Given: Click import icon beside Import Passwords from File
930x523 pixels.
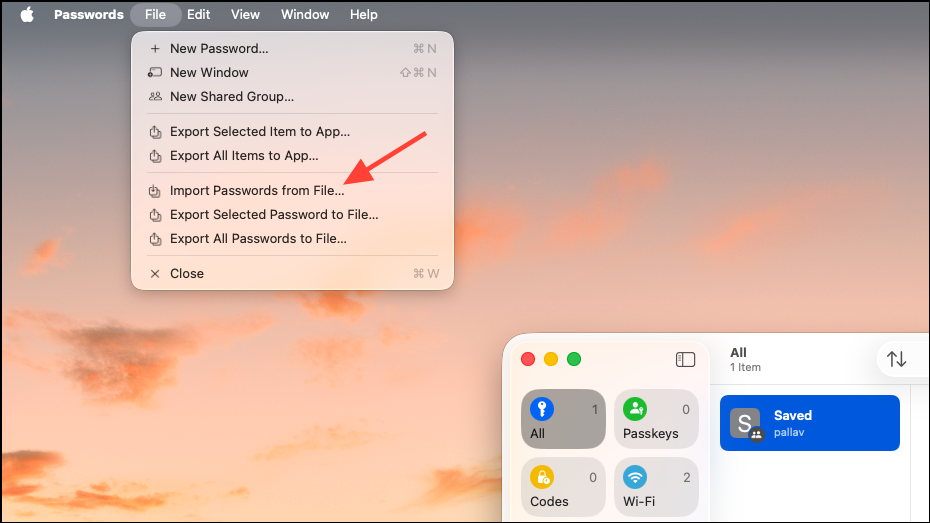Looking at the screenshot, I should [x=155, y=190].
